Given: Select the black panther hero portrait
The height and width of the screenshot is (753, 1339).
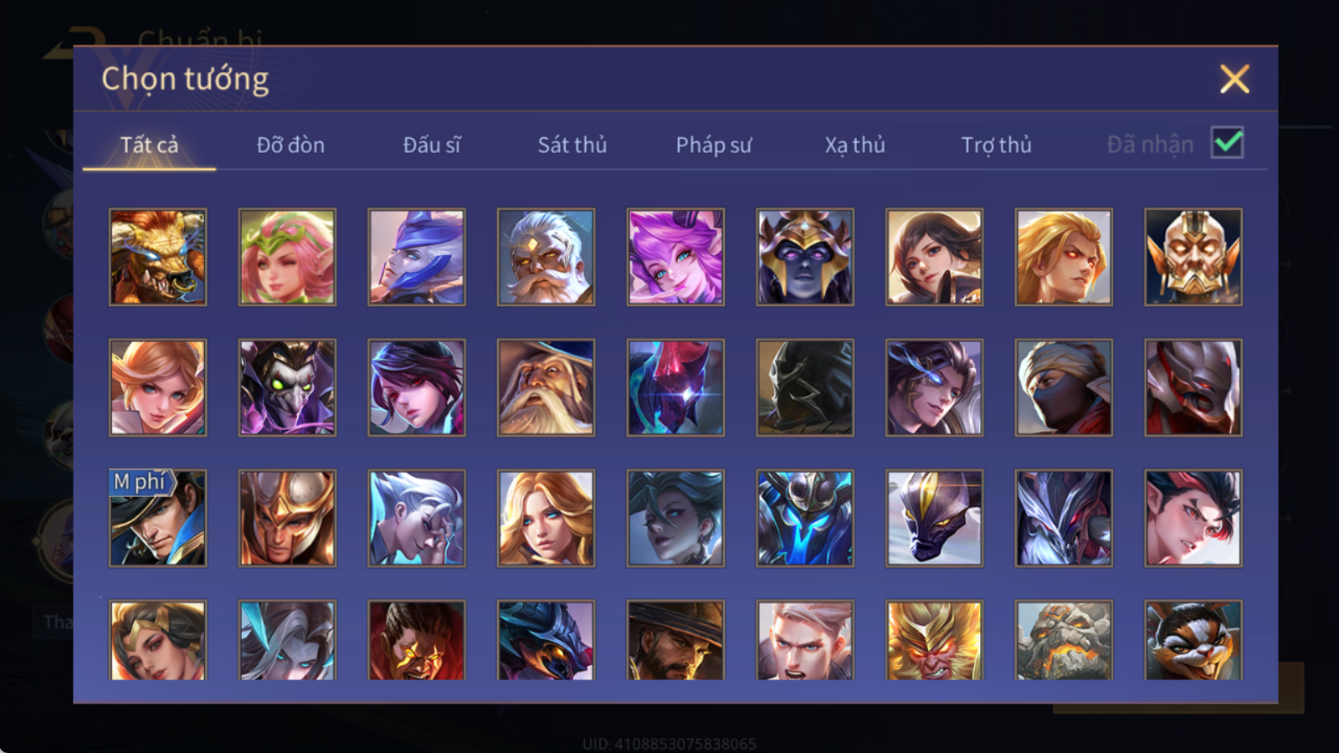Looking at the screenshot, I should 934,518.
